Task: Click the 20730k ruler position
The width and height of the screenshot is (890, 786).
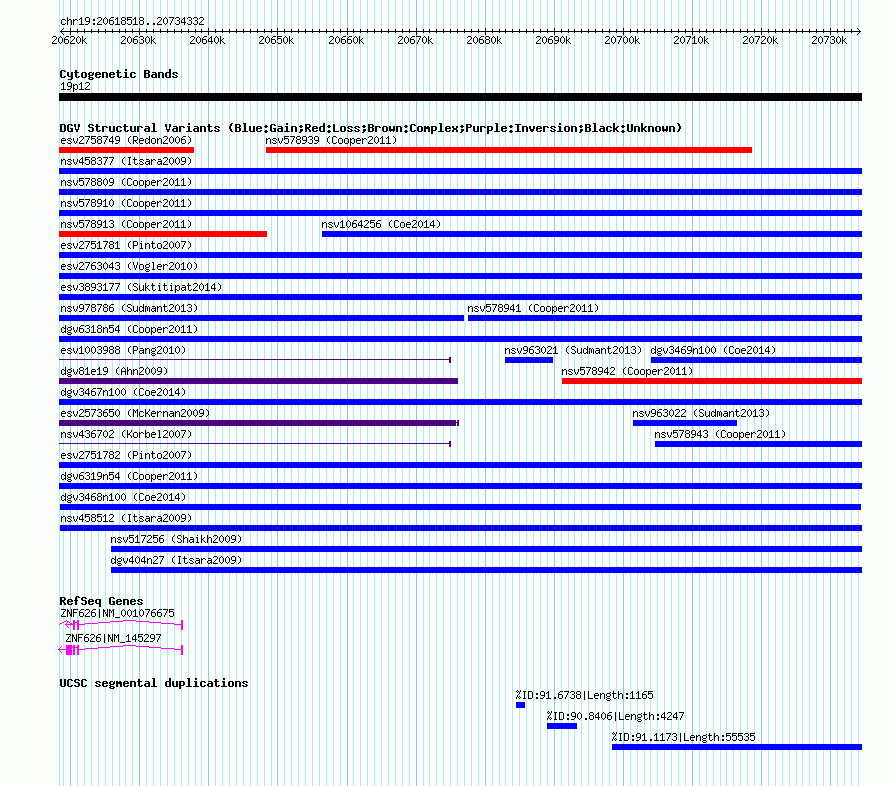Action: (829, 40)
